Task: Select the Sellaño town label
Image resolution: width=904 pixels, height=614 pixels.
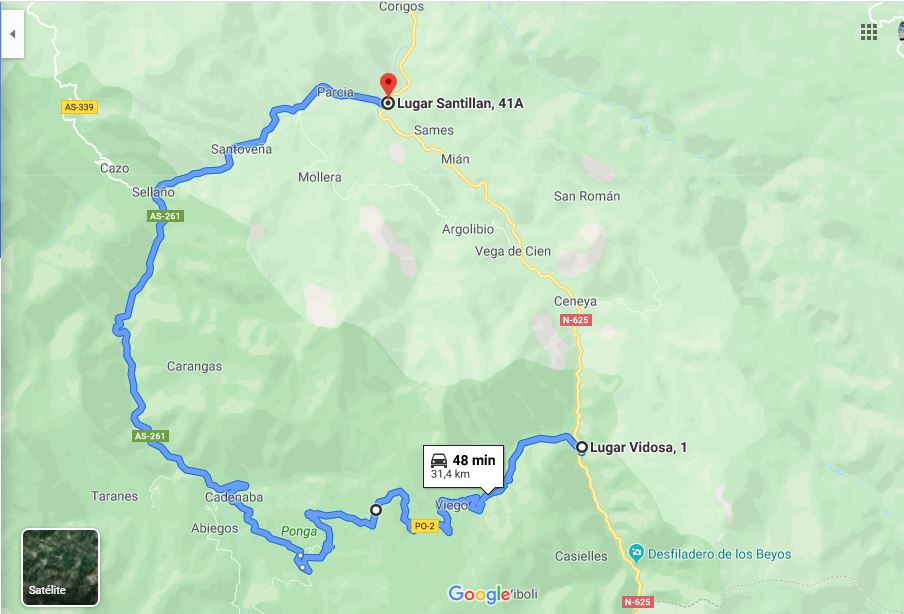Action: pyautogui.click(x=153, y=192)
